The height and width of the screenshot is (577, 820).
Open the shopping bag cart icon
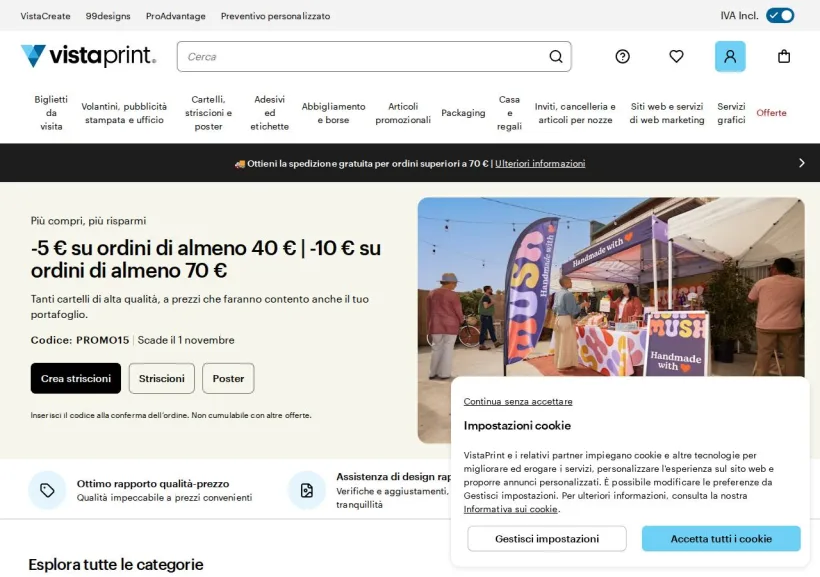(784, 56)
